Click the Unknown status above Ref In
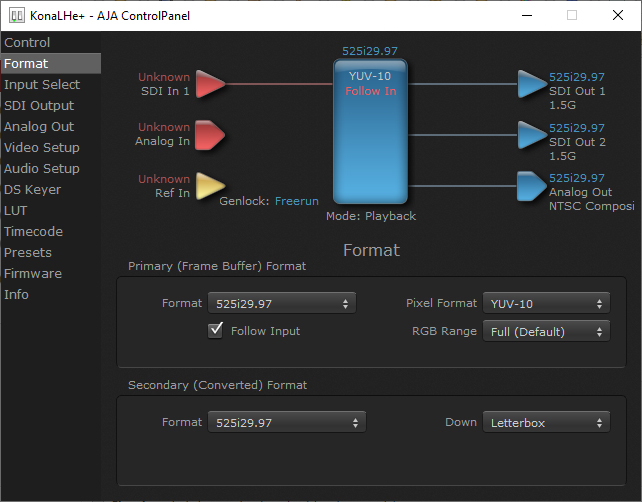This screenshot has width=642, height=502. coord(164,179)
